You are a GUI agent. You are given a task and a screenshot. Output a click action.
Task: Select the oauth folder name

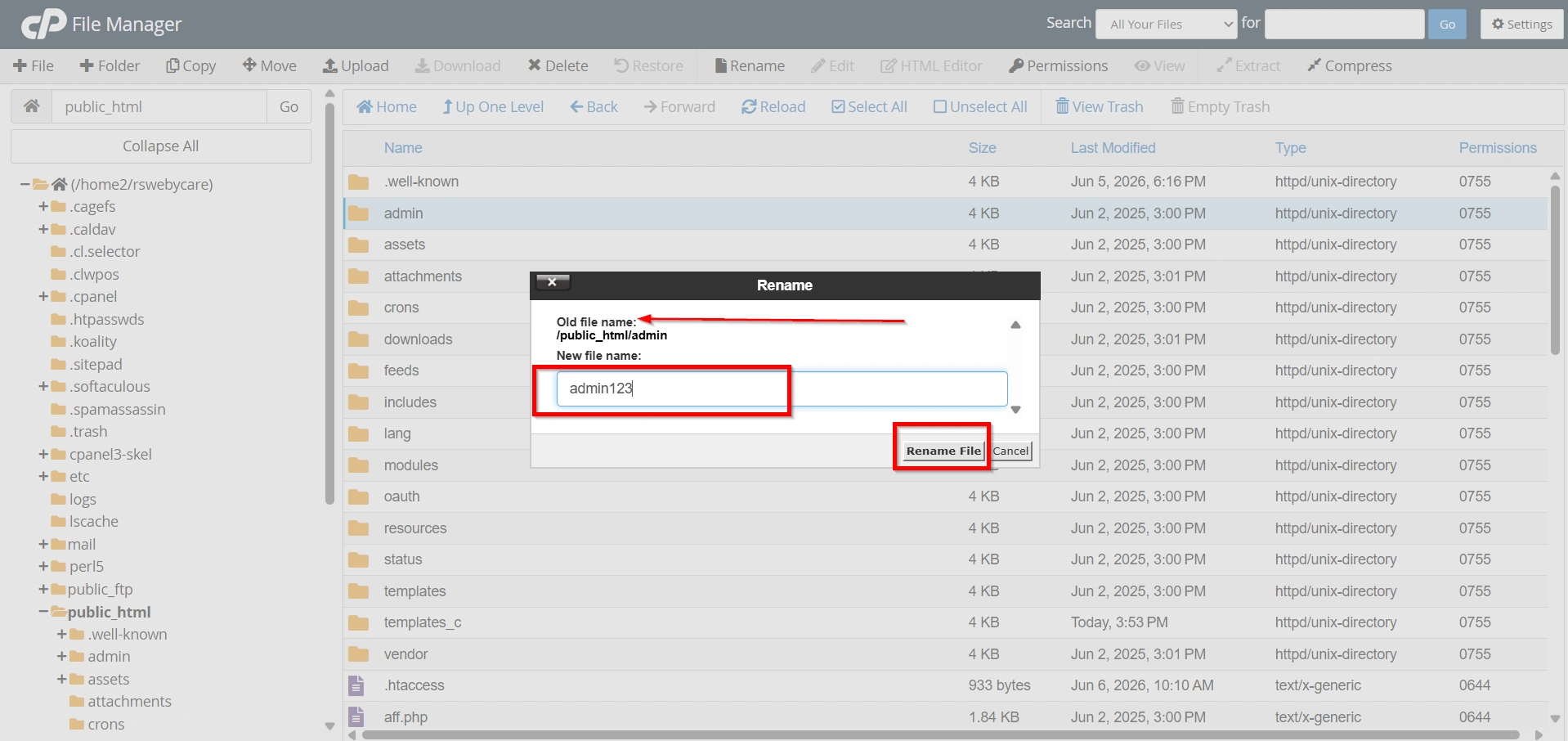click(401, 496)
